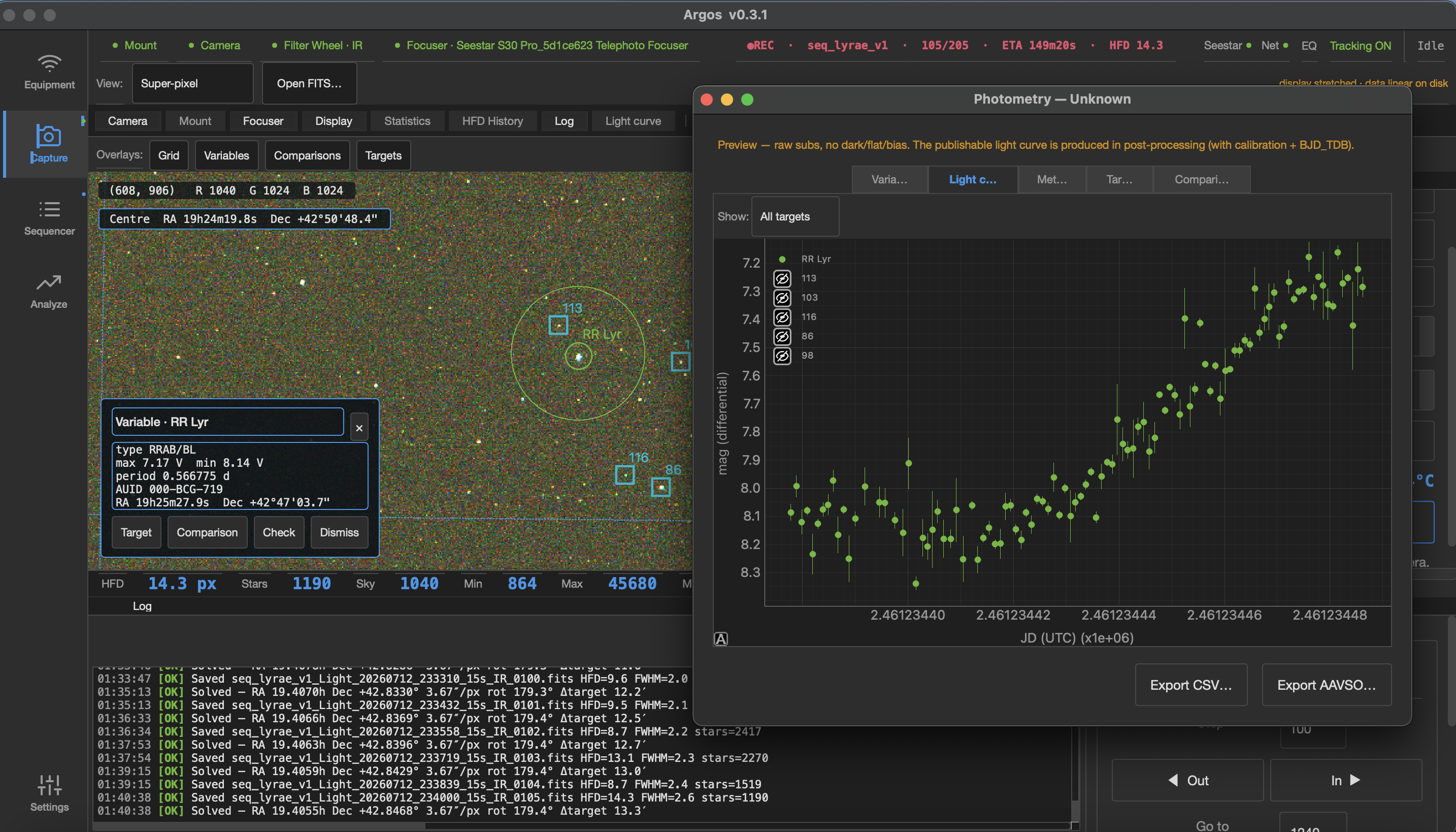Toggle the Variables overlay

pyautogui.click(x=226, y=155)
